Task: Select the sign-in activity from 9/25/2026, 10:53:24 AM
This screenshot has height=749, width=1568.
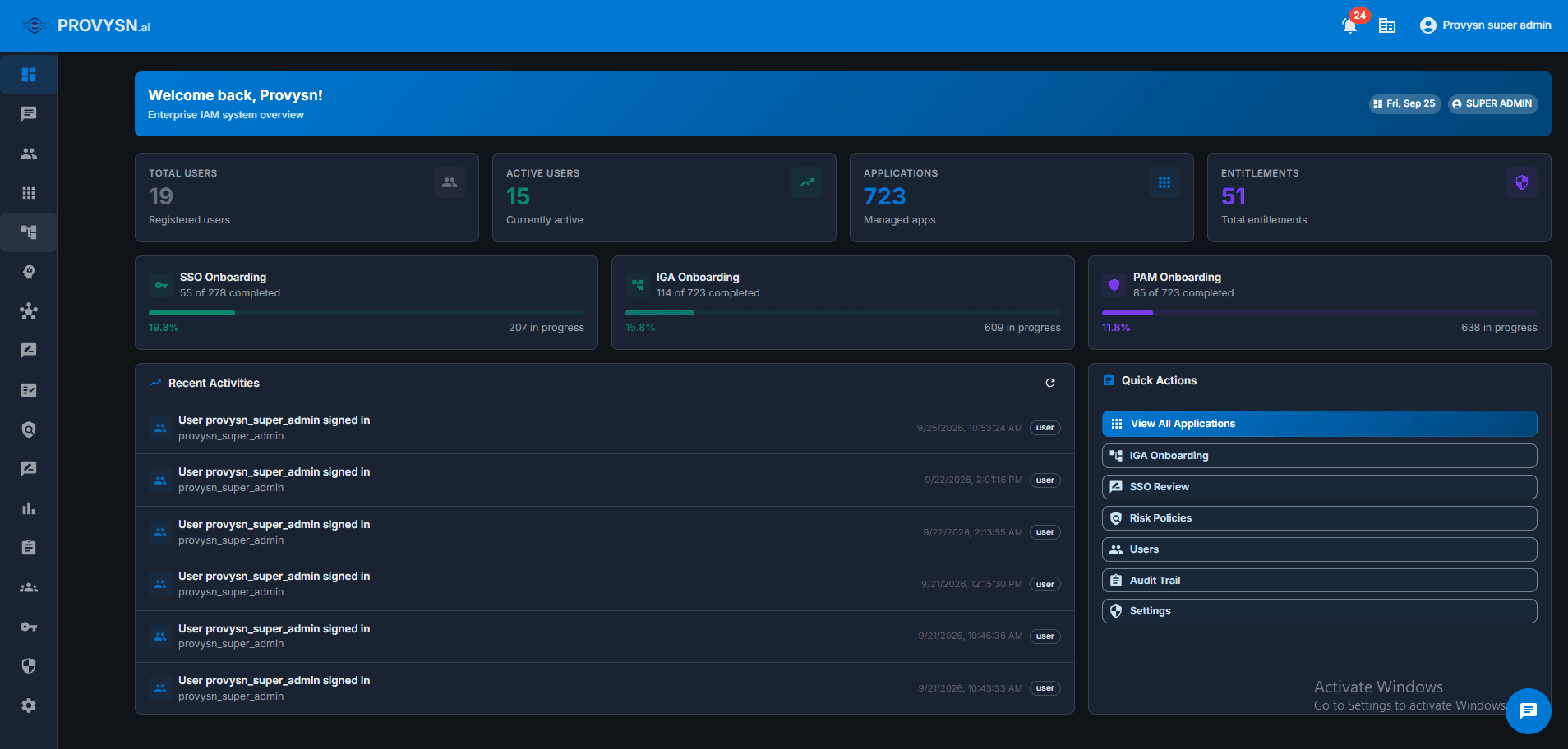Action: pyautogui.click(x=605, y=428)
